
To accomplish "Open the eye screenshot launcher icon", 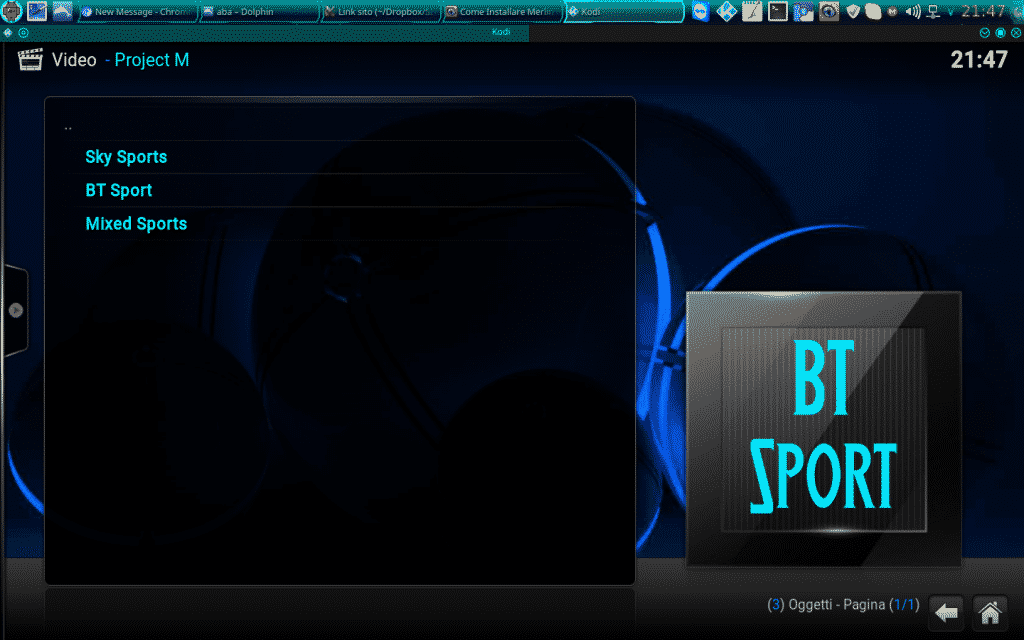I will pos(828,11).
